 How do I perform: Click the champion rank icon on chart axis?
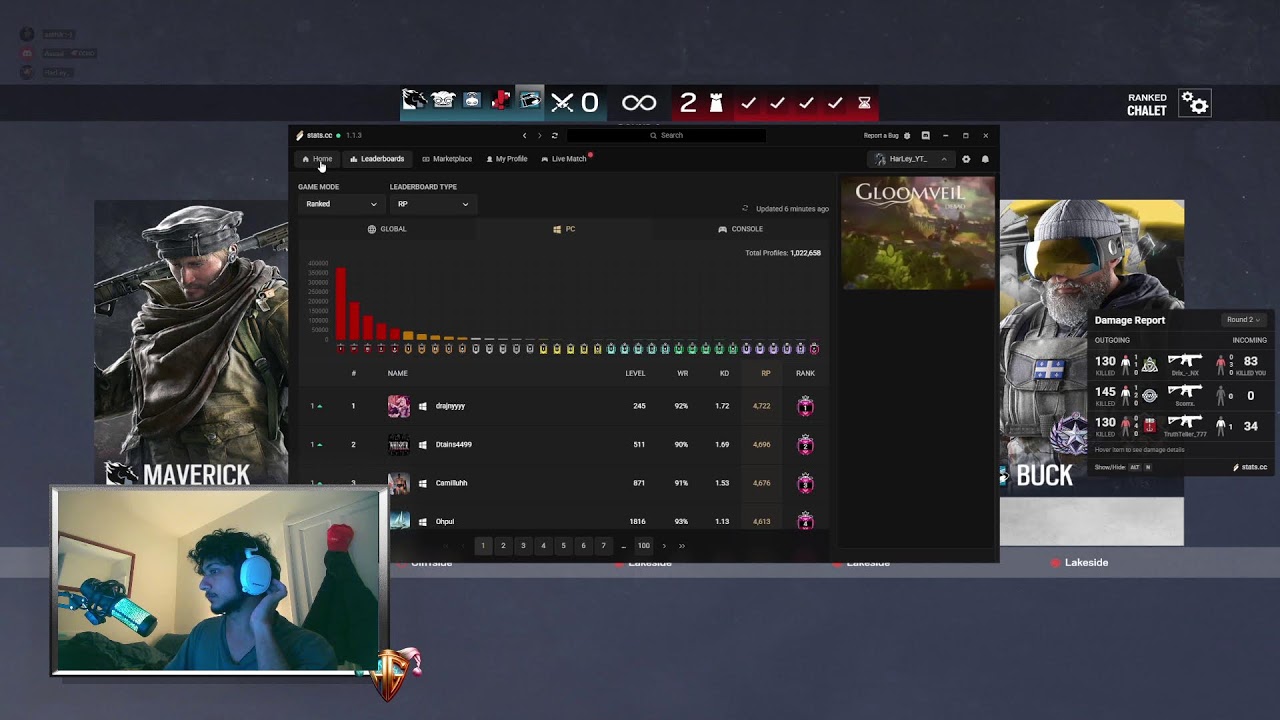coord(813,349)
